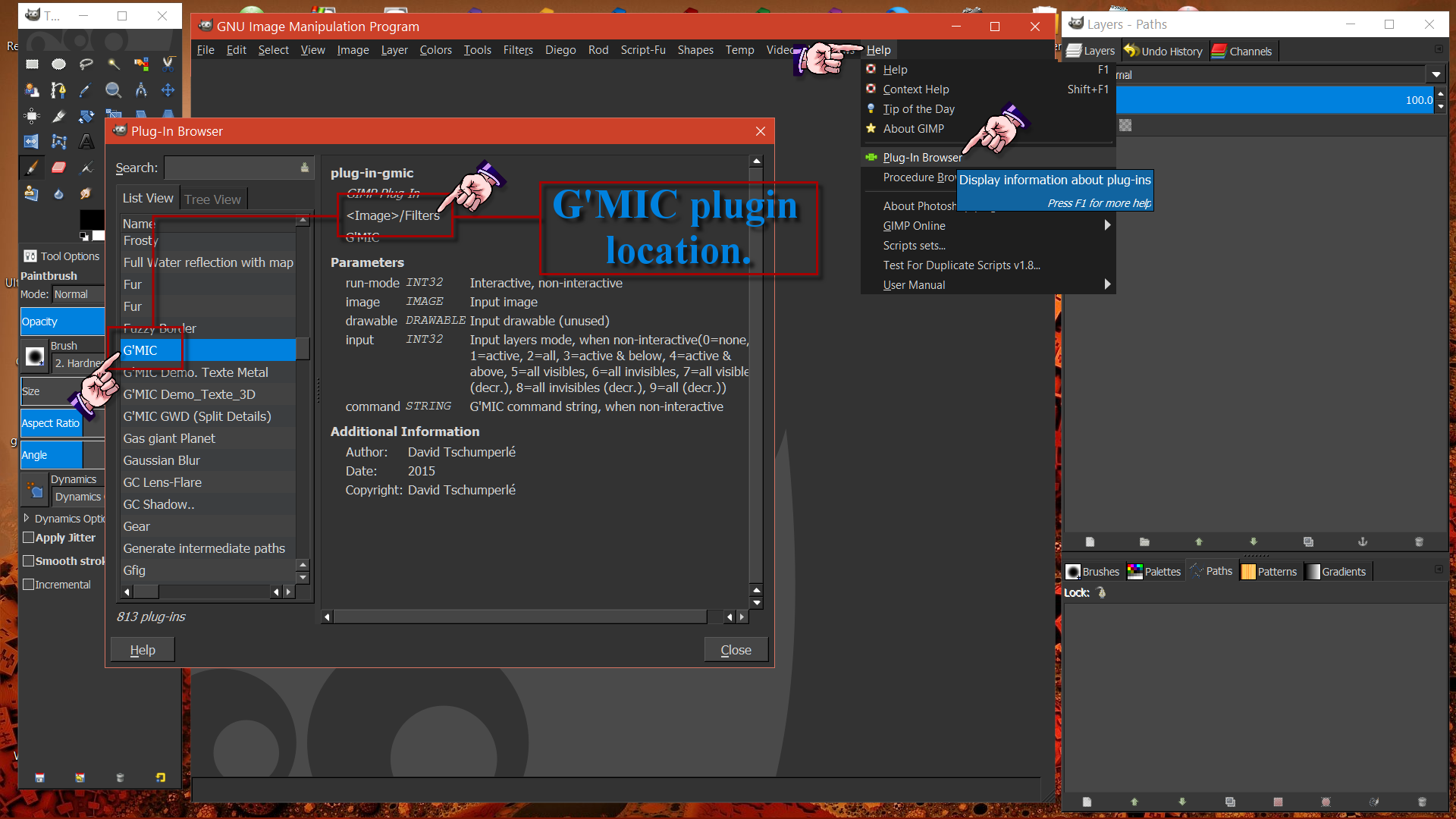Open the Filters menu
The height and width of the screenshot is (819, 1456).
point(518,50)
